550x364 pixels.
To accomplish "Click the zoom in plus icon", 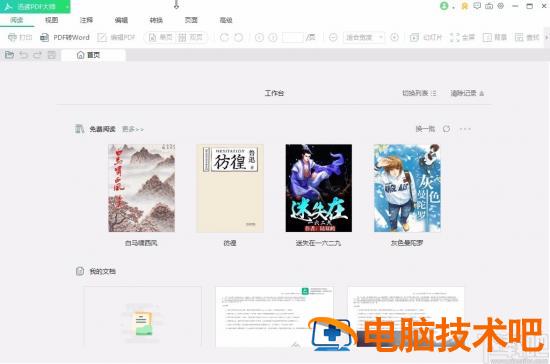I will (395, 37).
